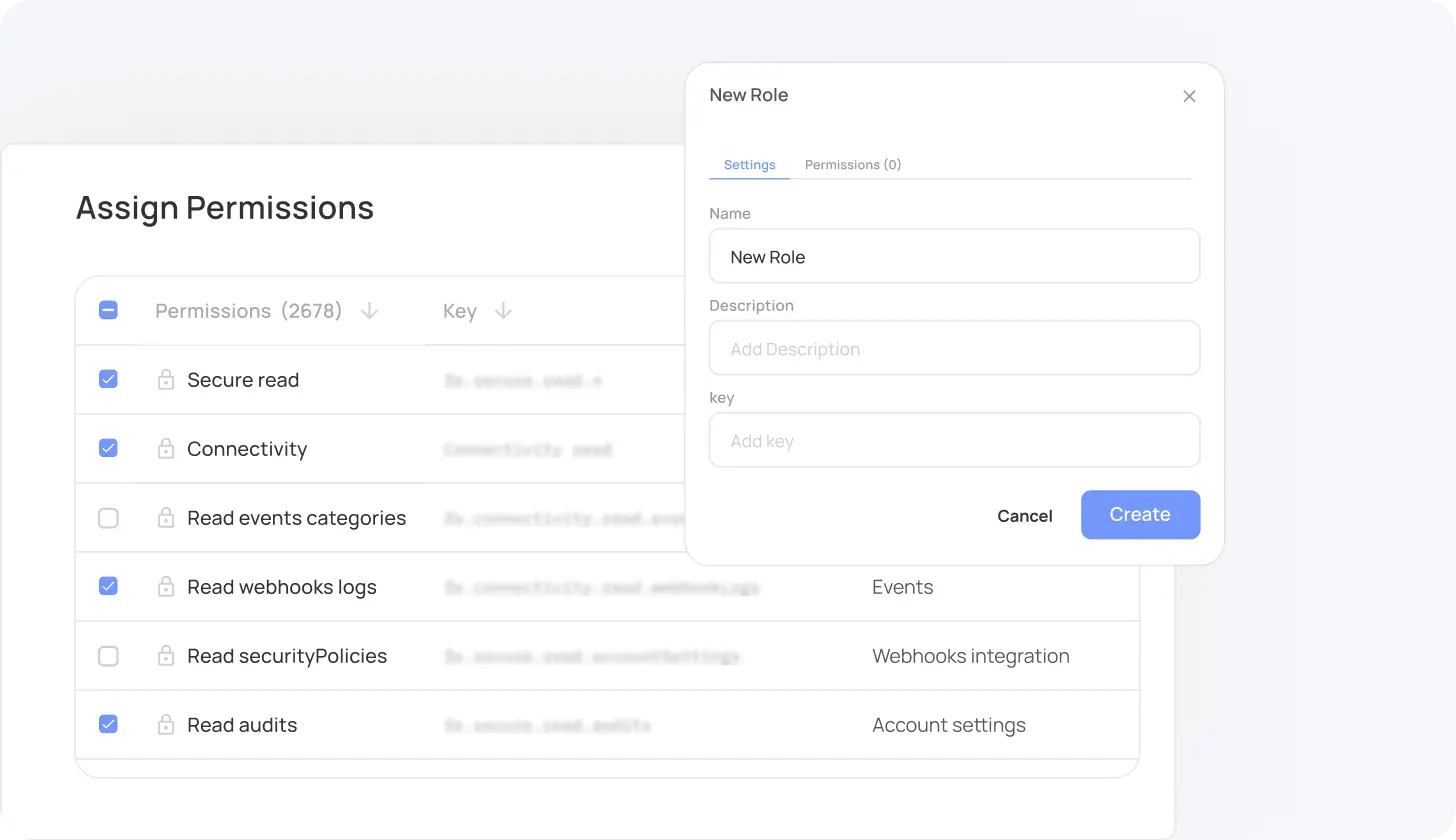Click lock icon next to Read audits
1456x840 pixels.
166,725
